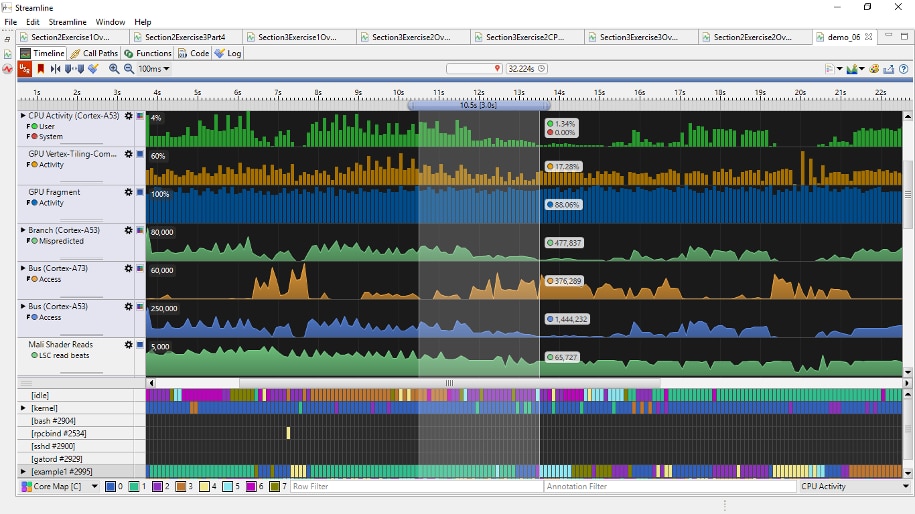
Task: Select the Functions view button
Action: (148, 53)
